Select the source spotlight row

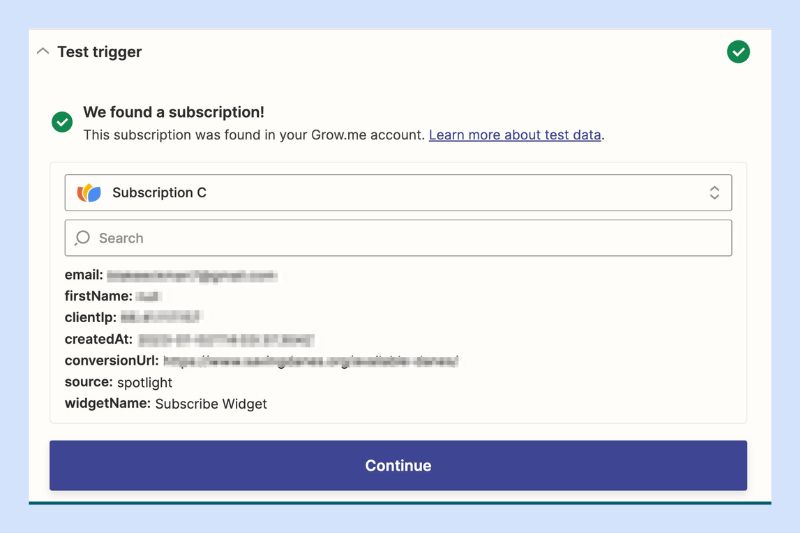tap(118, 382)
